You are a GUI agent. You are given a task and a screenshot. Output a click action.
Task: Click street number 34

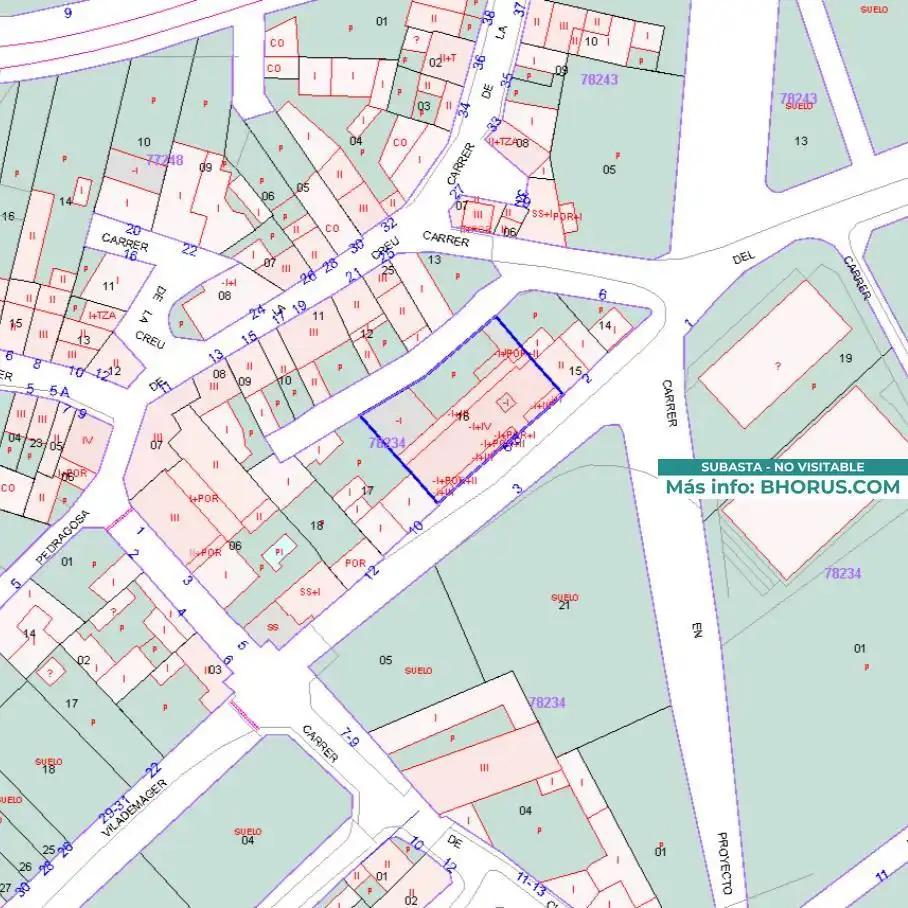464,109
